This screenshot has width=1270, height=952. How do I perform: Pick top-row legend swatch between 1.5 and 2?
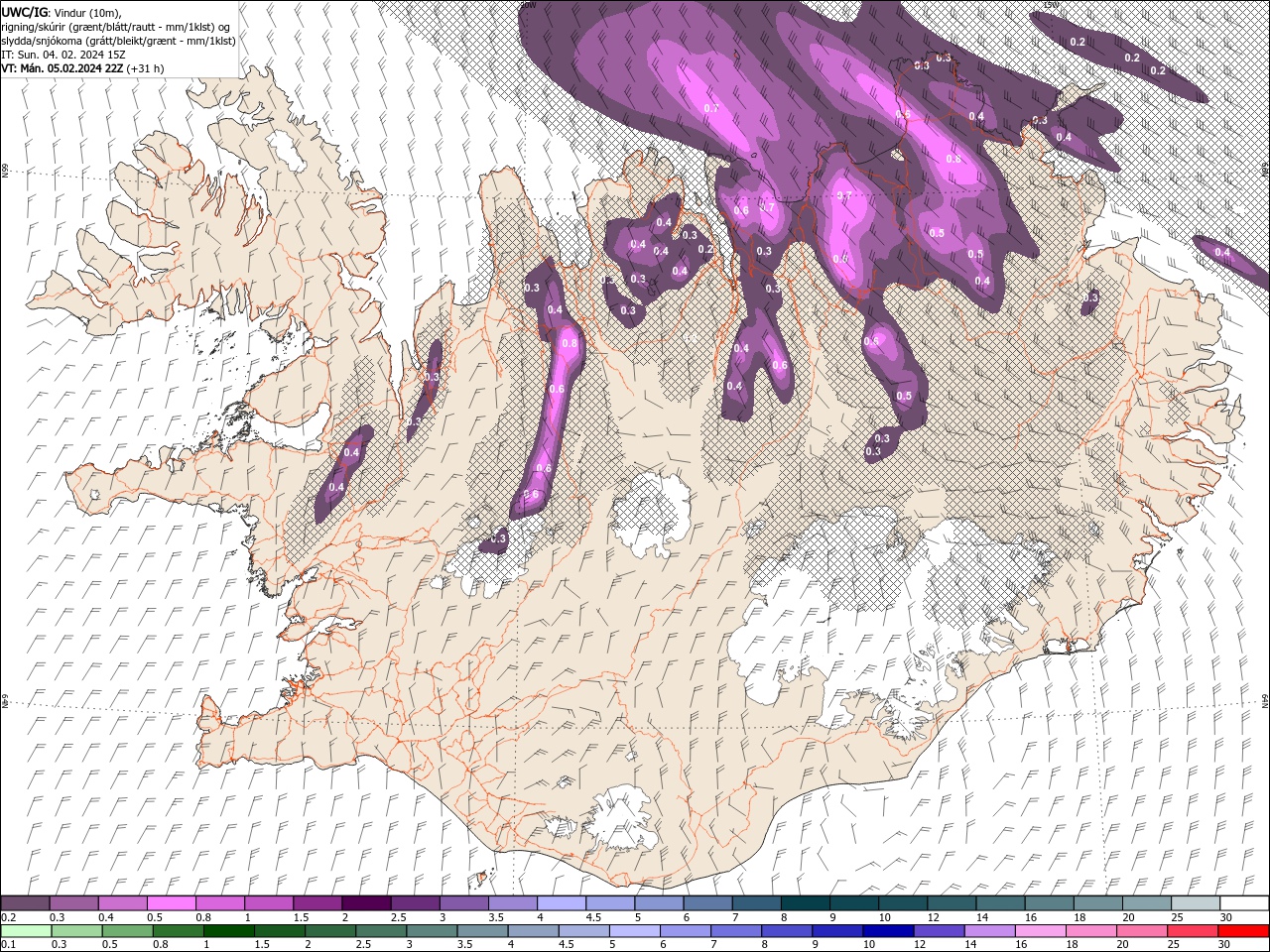point(317,903)
